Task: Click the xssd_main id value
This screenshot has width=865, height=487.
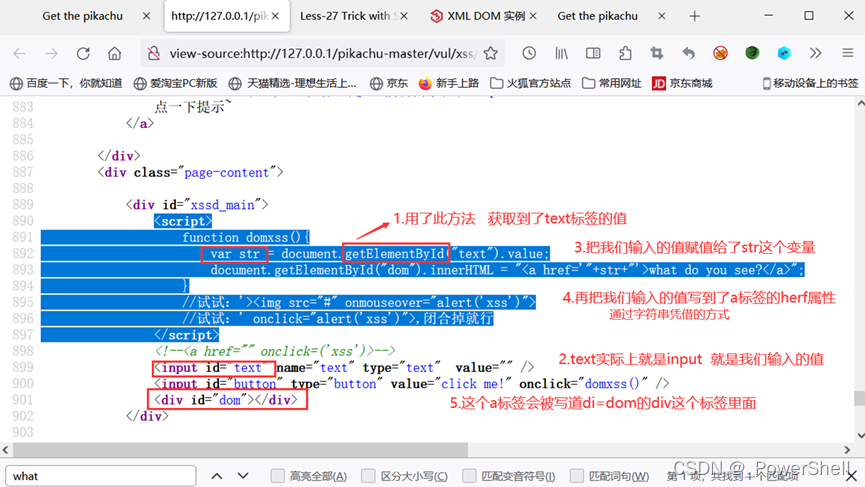Action: [222, 205]
